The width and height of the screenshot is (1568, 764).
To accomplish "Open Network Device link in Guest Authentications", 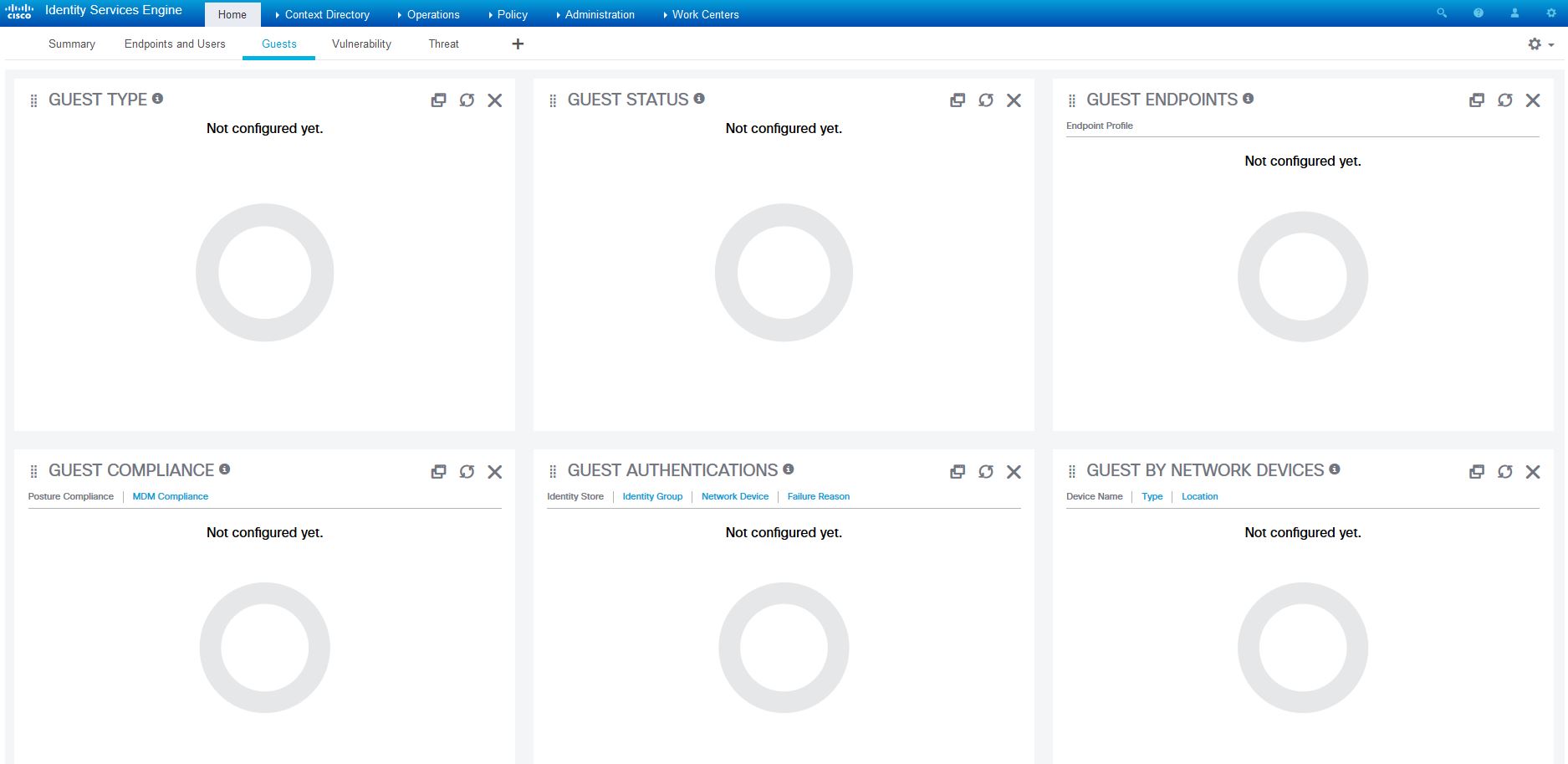I will point(735,496).
